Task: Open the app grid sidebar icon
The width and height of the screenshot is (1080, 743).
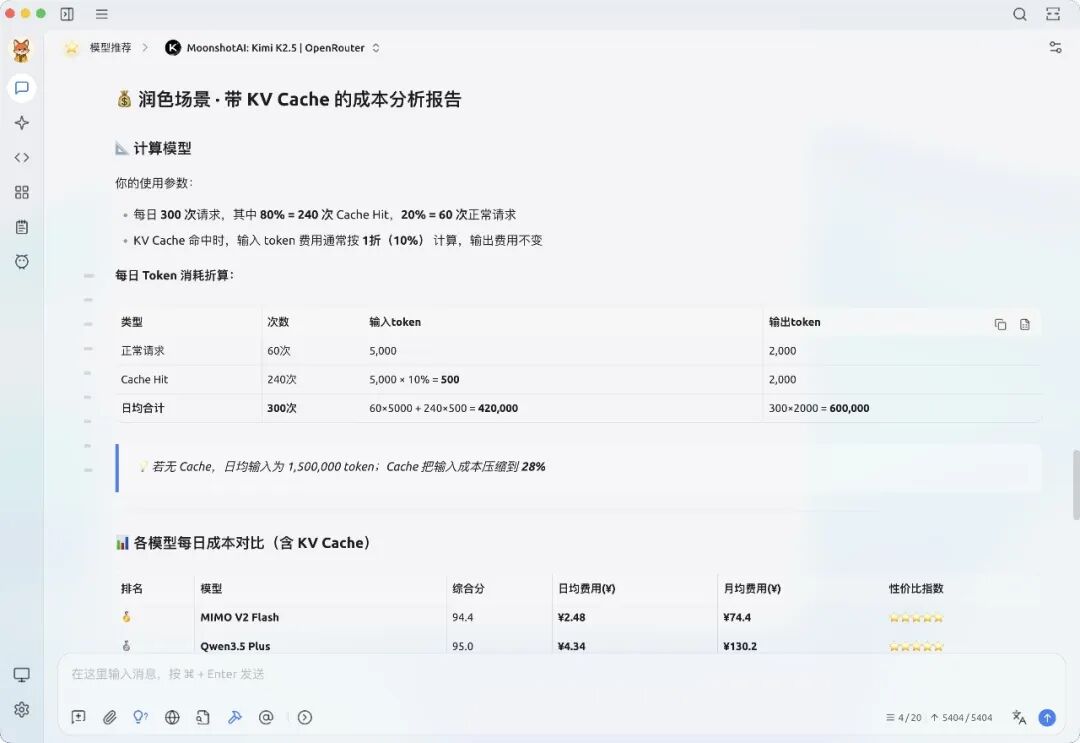Action: (x=21, y=192)
